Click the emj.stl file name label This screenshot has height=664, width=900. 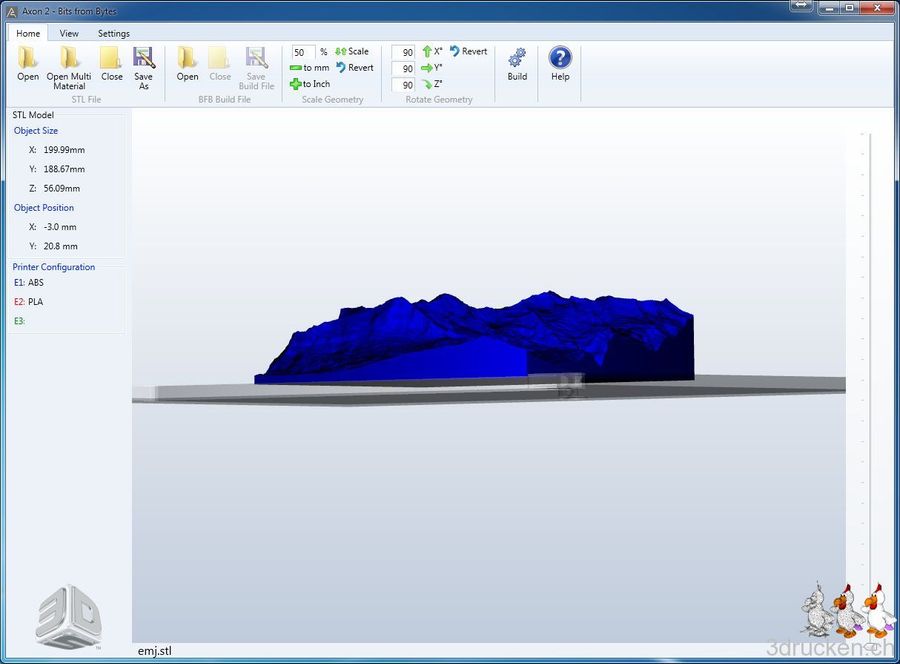[x=154, y=651]
